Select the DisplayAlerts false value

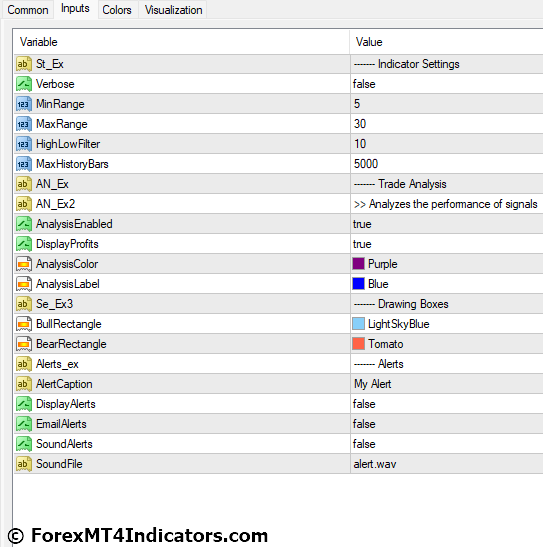tap(364, 404)
